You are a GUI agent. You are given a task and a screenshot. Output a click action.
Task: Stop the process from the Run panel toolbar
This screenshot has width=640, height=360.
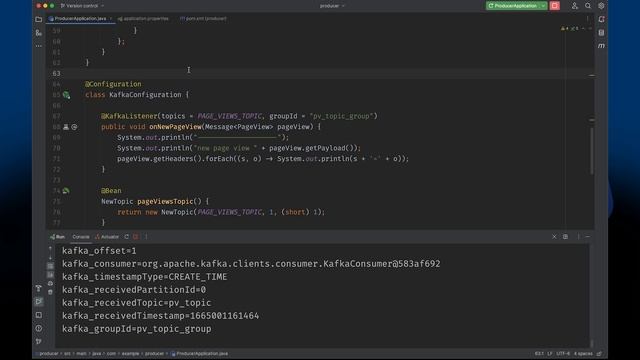[136, 237]
